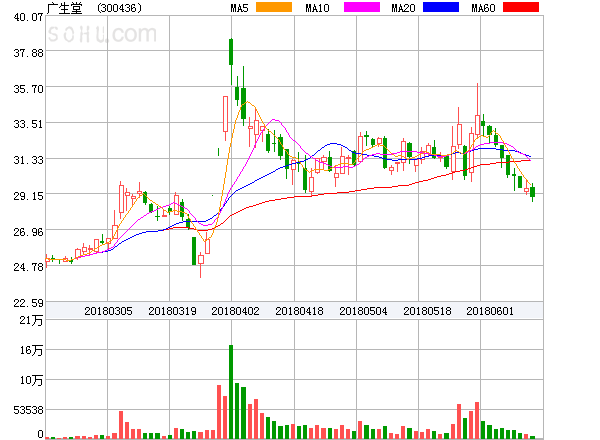Click the 10万 volume axis label

pyautogui.click(x=31, y=380)
